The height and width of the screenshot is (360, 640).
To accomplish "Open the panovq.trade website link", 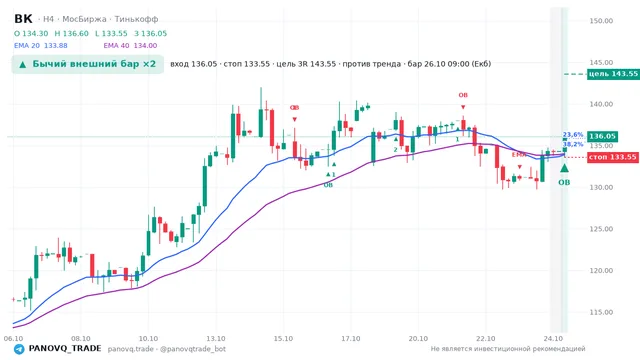I will [131, 349].
